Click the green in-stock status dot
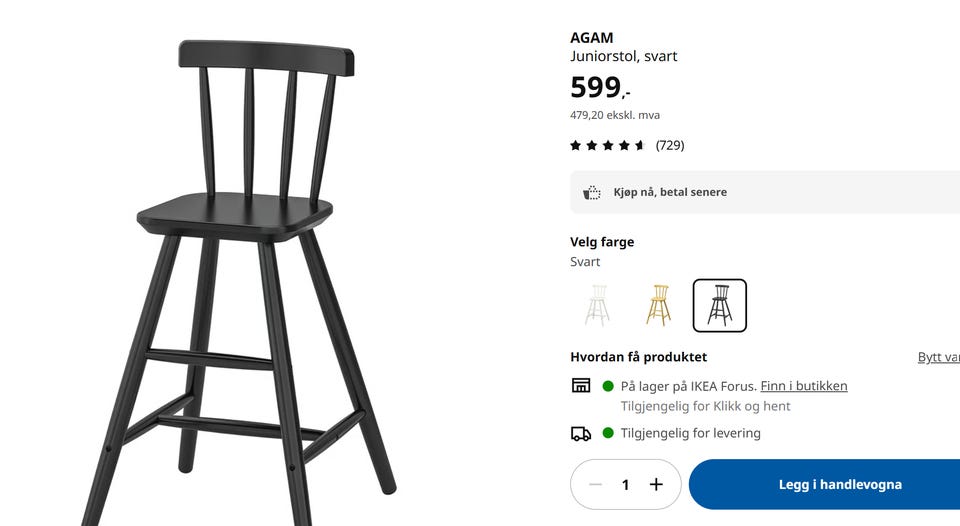The image size is (960, 526). [x=608, y=386]
